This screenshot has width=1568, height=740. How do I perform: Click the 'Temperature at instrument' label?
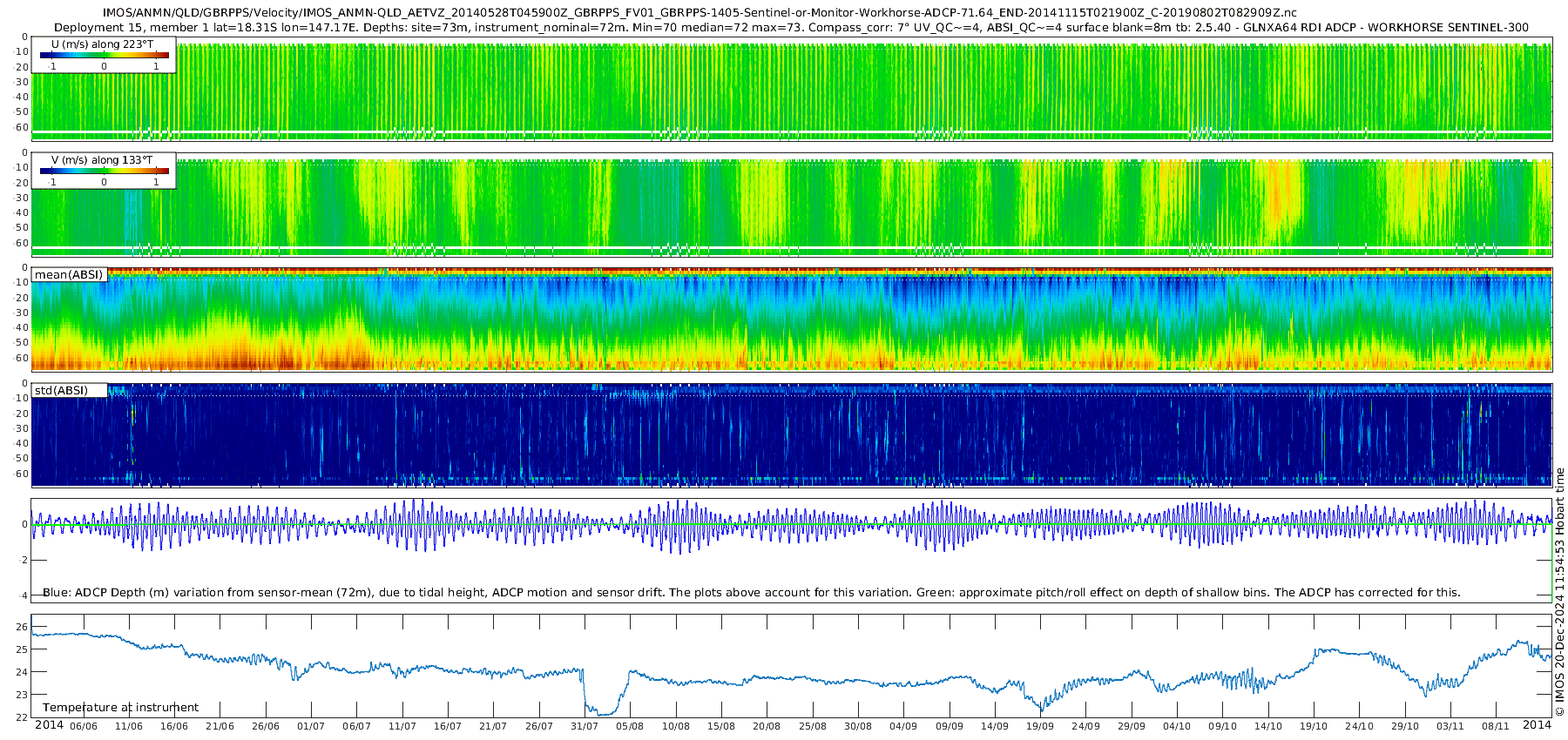coord(120,707)
